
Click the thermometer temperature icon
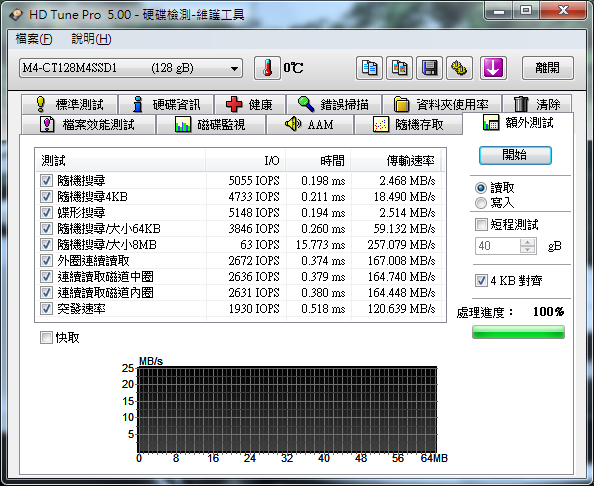click(x=267, y=68)
